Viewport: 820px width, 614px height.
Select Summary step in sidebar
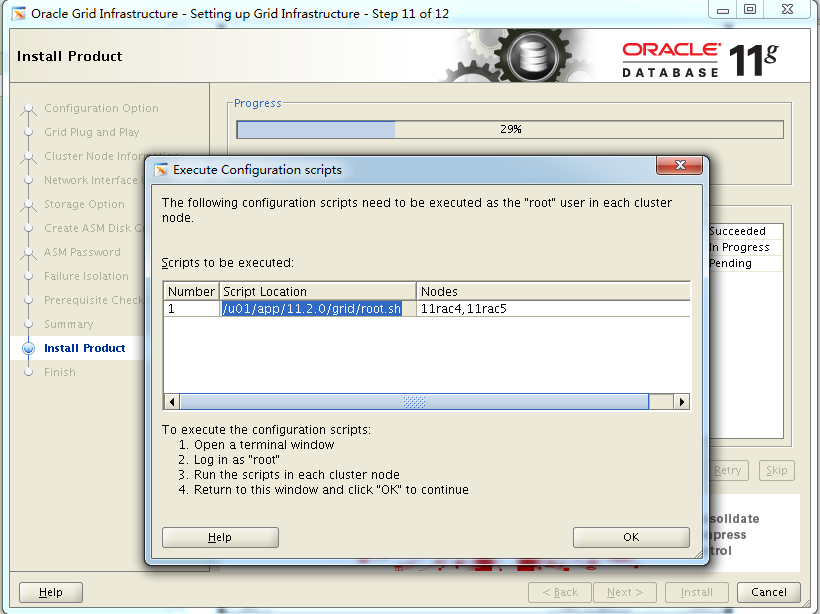[69, 325]
